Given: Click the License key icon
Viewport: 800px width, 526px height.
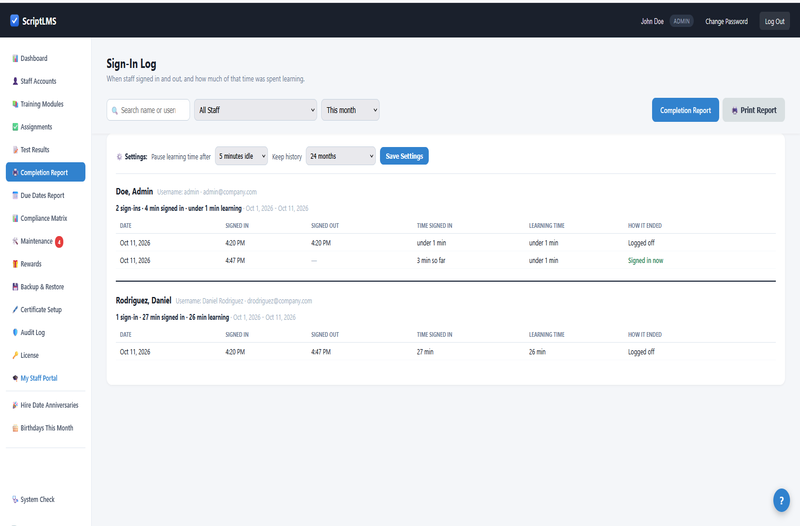Looking at the screenshot, I should (15, 356).
